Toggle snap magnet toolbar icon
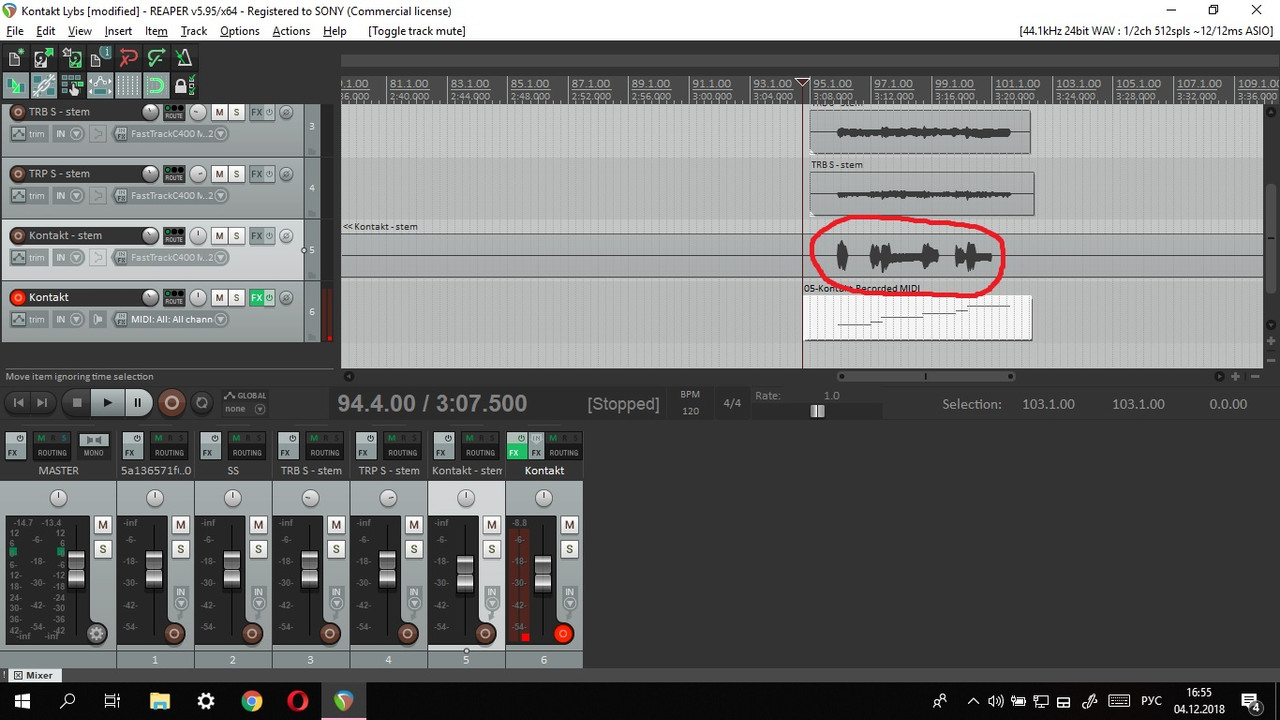The width and height of the screenshot is (1280, 720). [156, 85]
